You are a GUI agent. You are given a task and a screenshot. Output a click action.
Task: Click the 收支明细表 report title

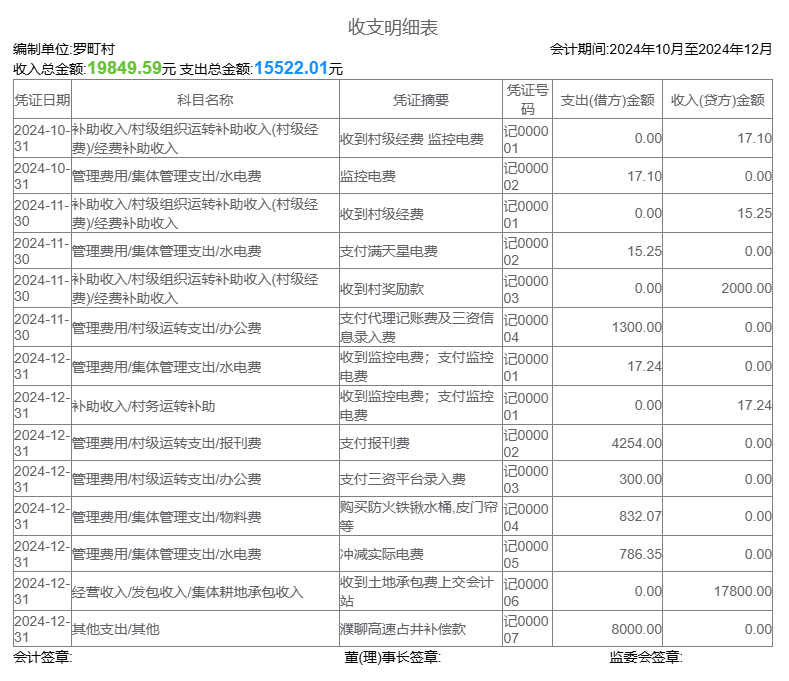pos(393,27)
